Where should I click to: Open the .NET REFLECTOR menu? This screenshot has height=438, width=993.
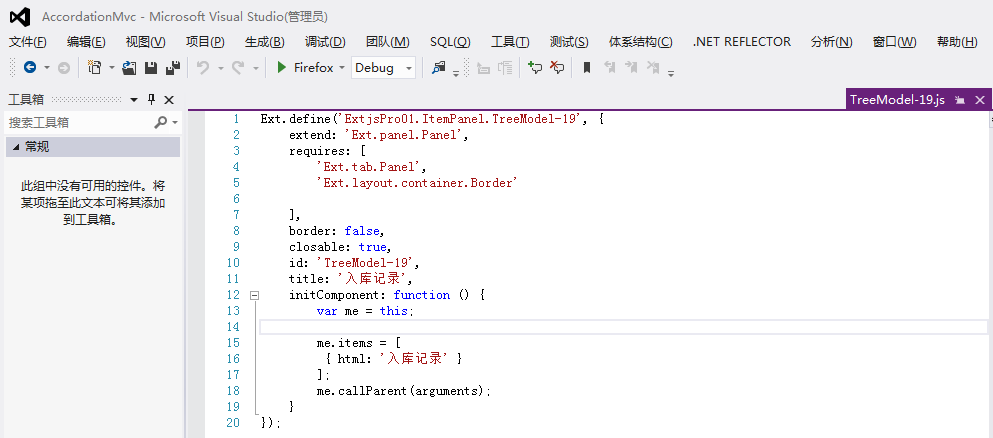[x=742, y=42]
